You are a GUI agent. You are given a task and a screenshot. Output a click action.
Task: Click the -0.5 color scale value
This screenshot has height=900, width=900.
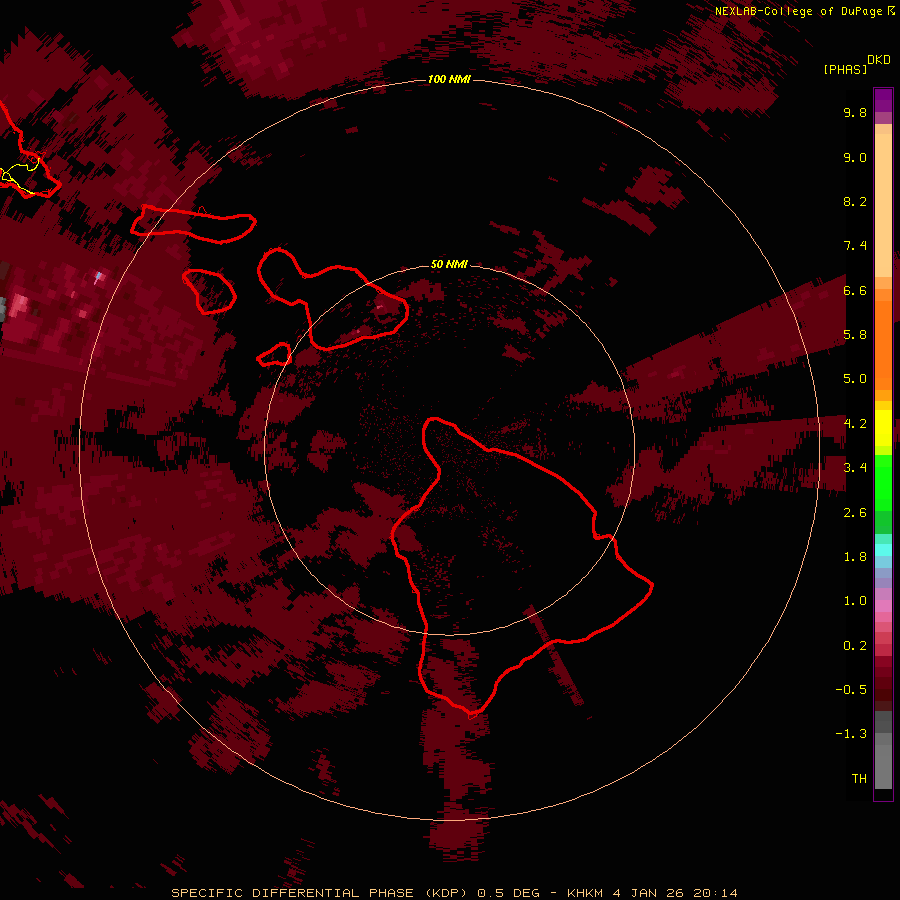click(x=851, y=690)
